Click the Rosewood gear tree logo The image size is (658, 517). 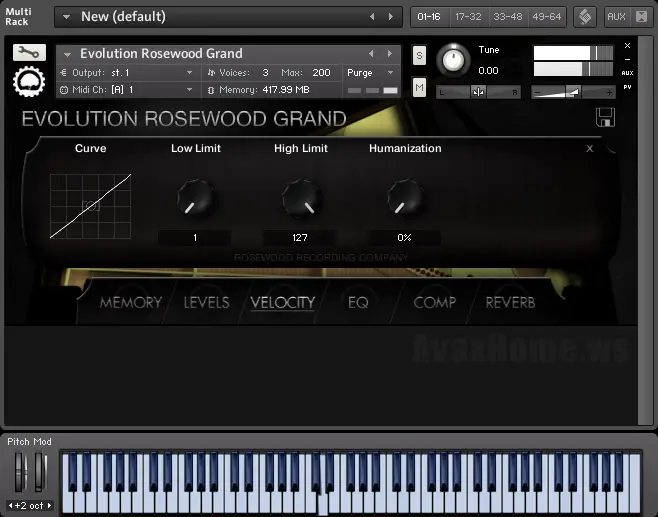(29, 82)
